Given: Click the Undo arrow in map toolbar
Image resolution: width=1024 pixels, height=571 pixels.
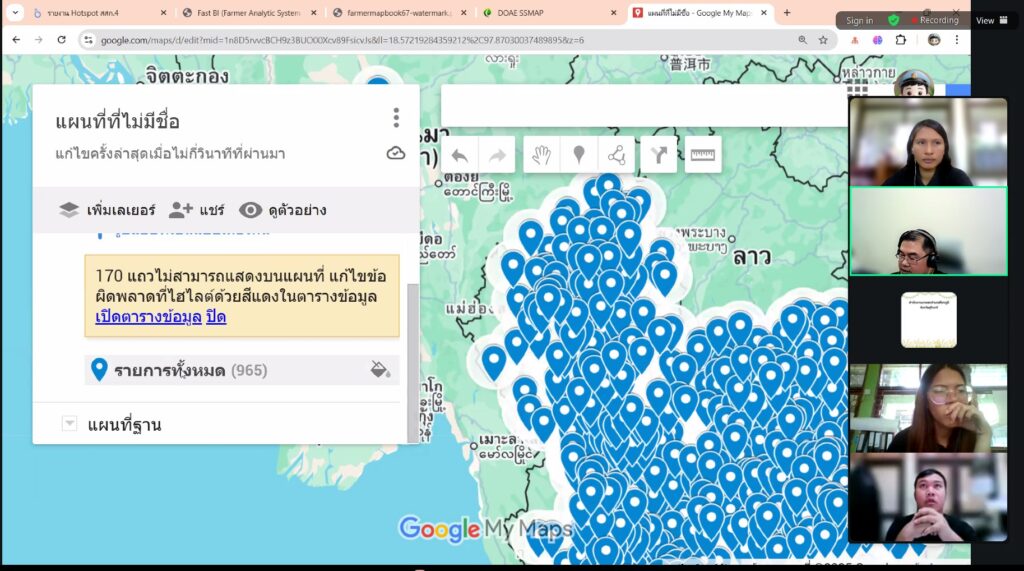Looking at the screenshot, I should click(460, 155).
